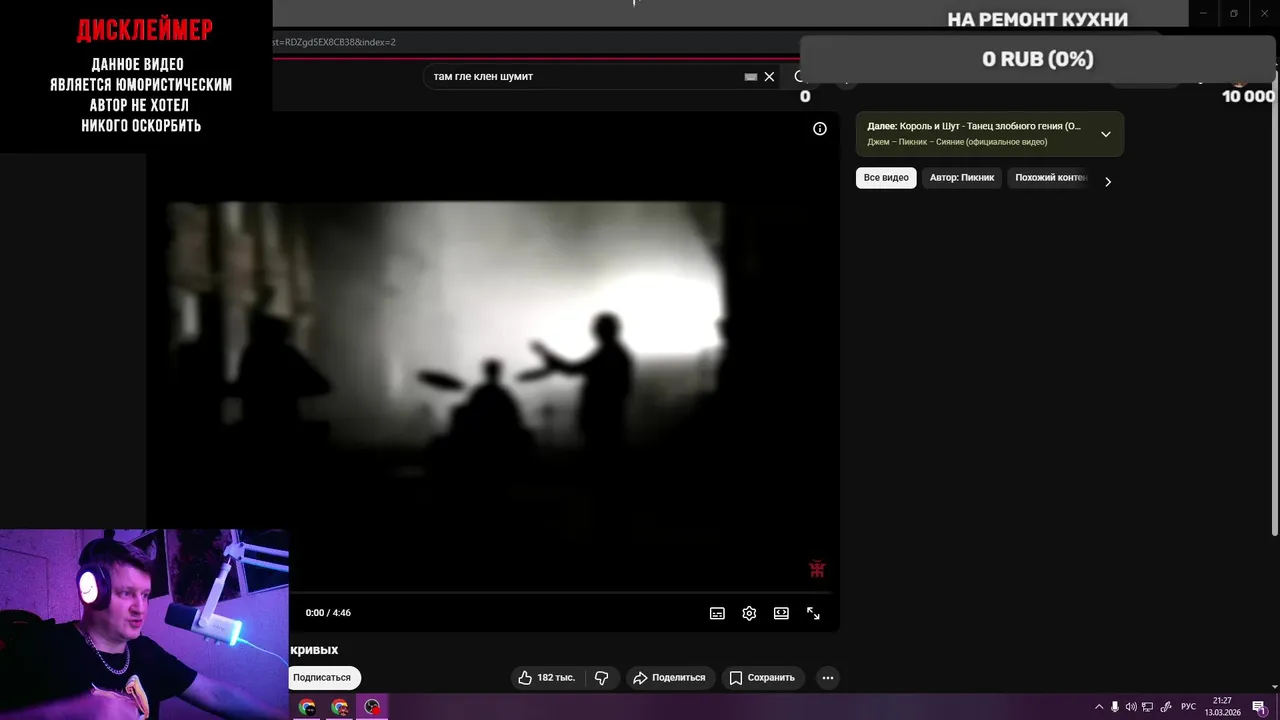Seek using the video progress bar

560,593
